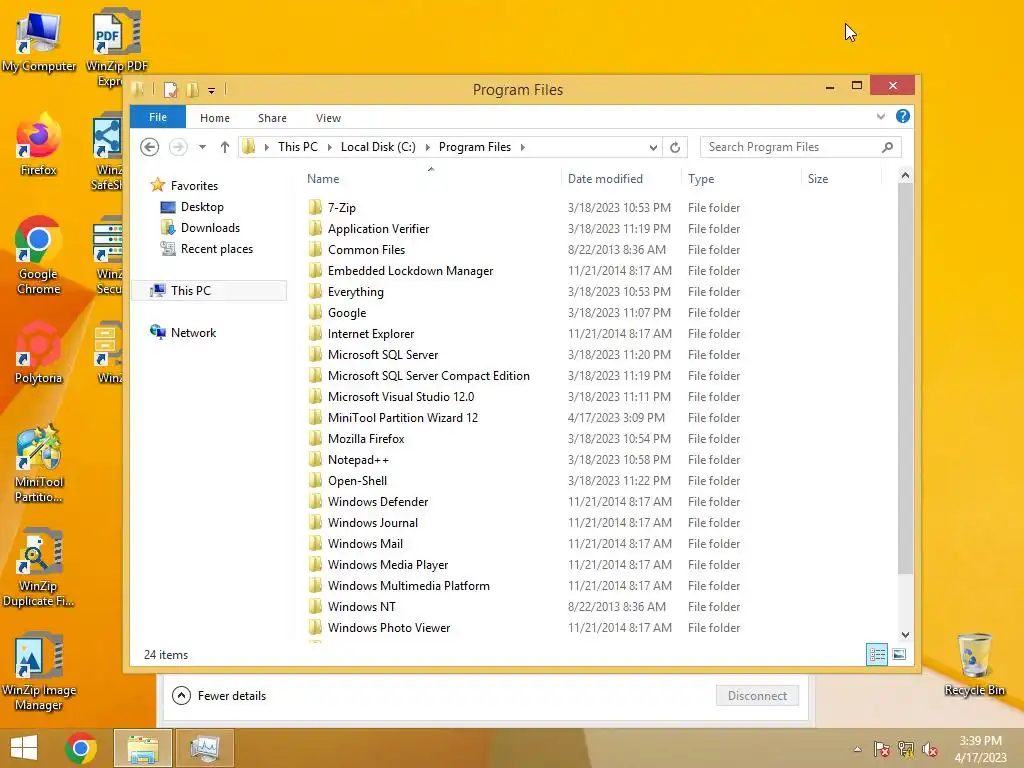This screenshot has width=1024, height=768.
Task: Click the Forward navigation arrow
Action: [x=178, y=147]
